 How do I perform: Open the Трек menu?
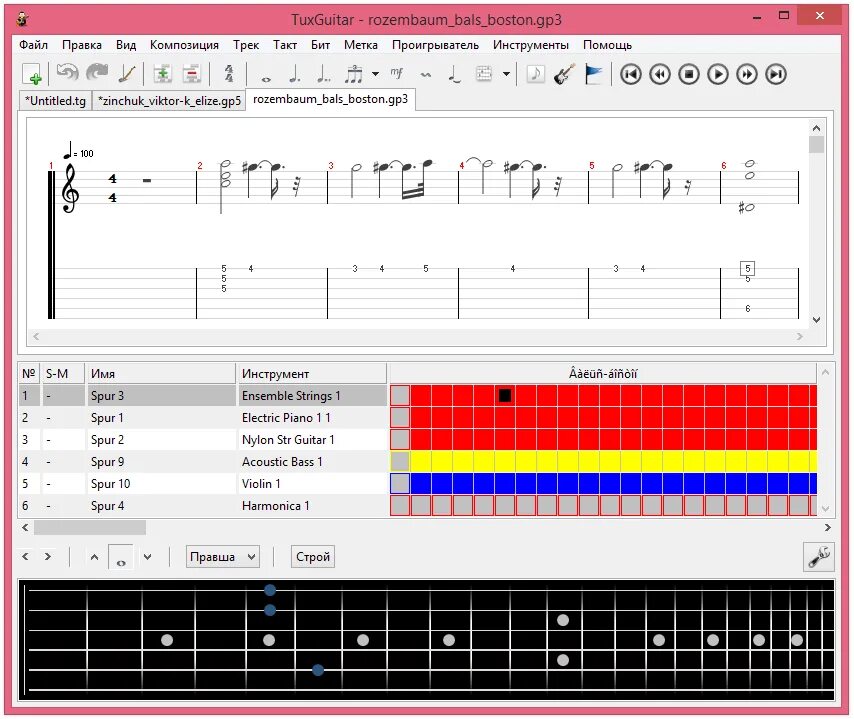tap(246, 45)
